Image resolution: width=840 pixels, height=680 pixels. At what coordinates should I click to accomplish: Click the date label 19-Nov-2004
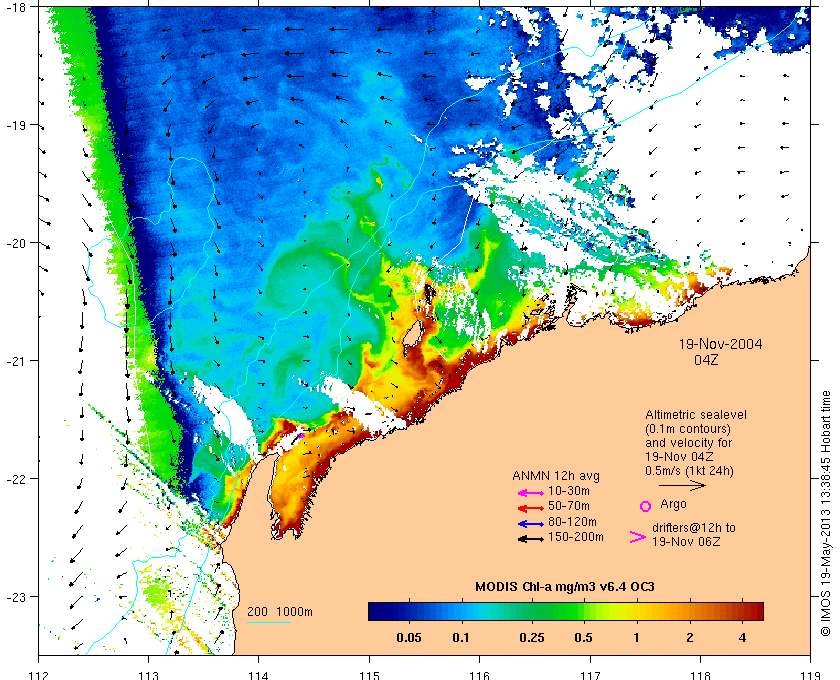point(721,344)
